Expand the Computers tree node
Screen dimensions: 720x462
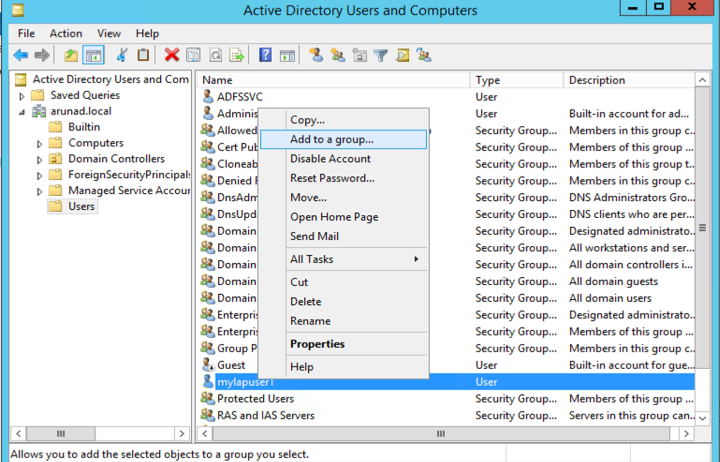click(x=39, y=144)
